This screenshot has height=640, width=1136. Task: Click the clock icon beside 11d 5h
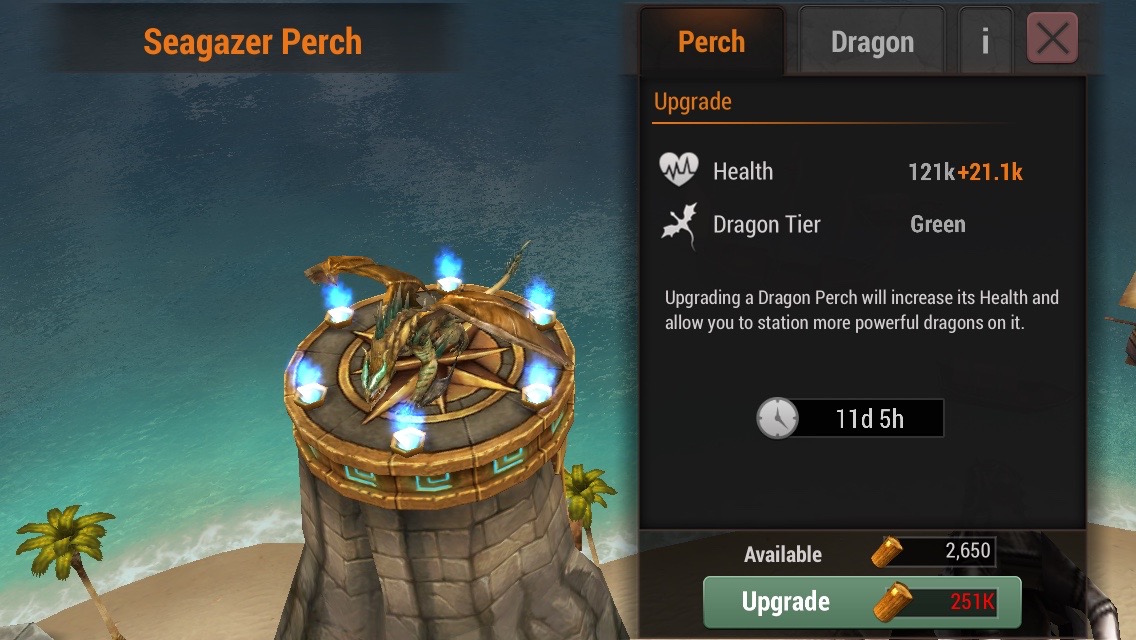pos(777,418)
